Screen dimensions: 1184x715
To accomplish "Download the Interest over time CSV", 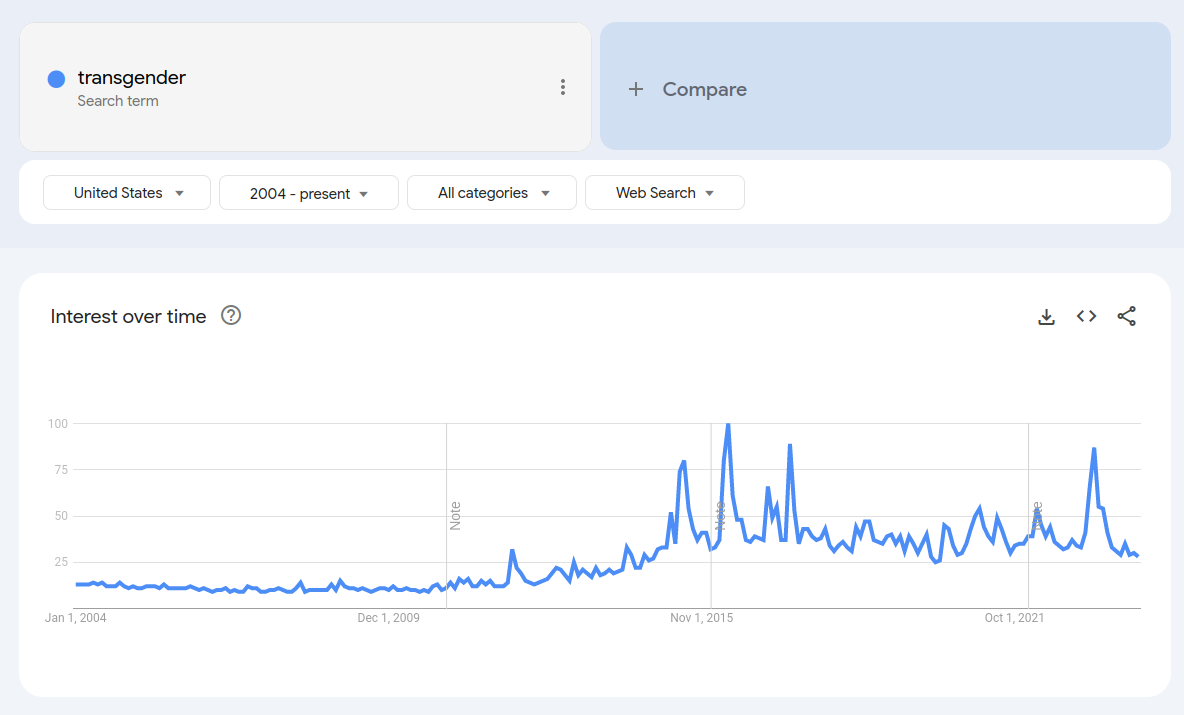I will coord(1046,316).
